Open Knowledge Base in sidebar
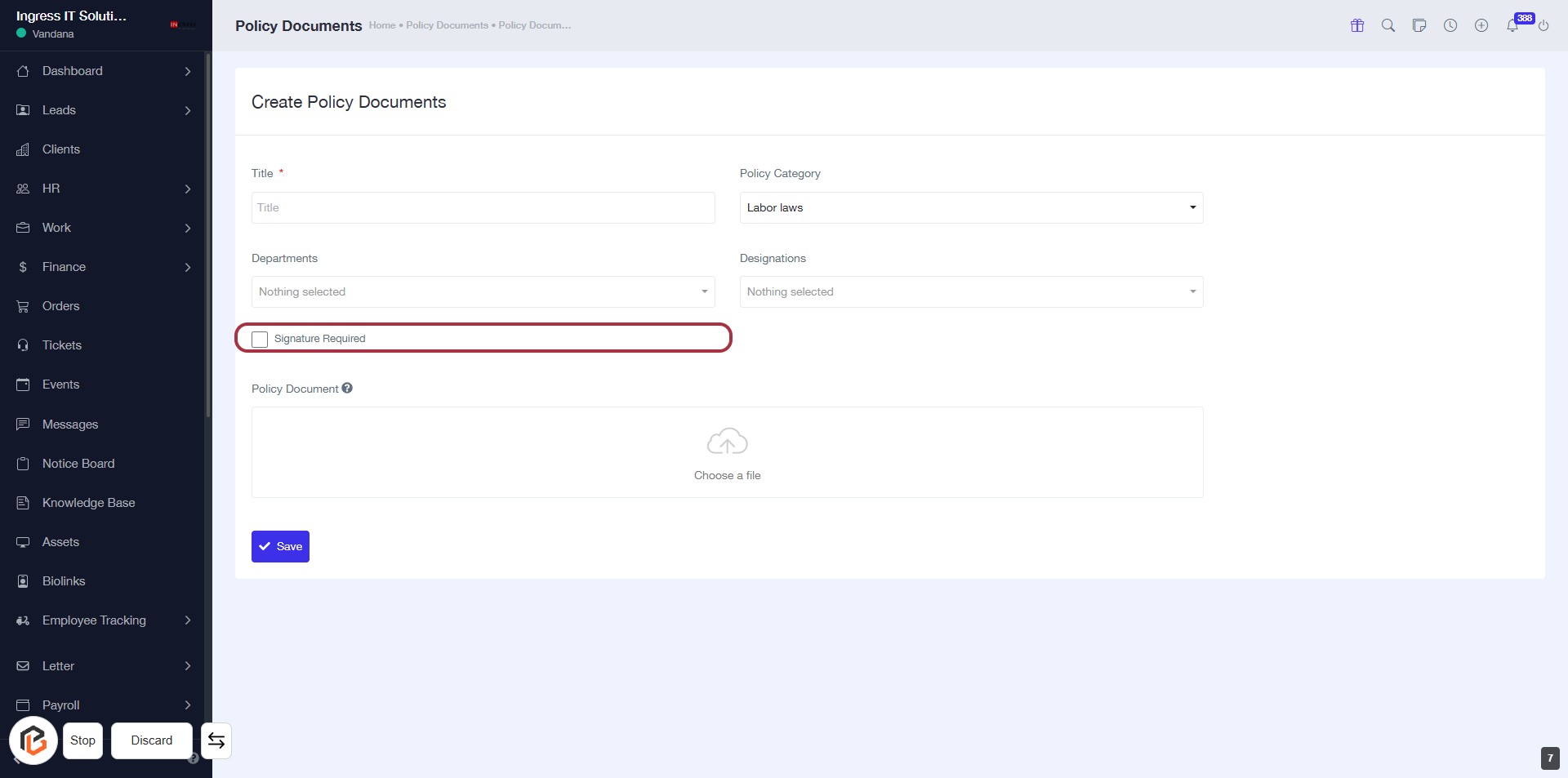Image resolution: width=1568 pixels, height=778 pixels. pyautogui.click(x=88, y=503)
